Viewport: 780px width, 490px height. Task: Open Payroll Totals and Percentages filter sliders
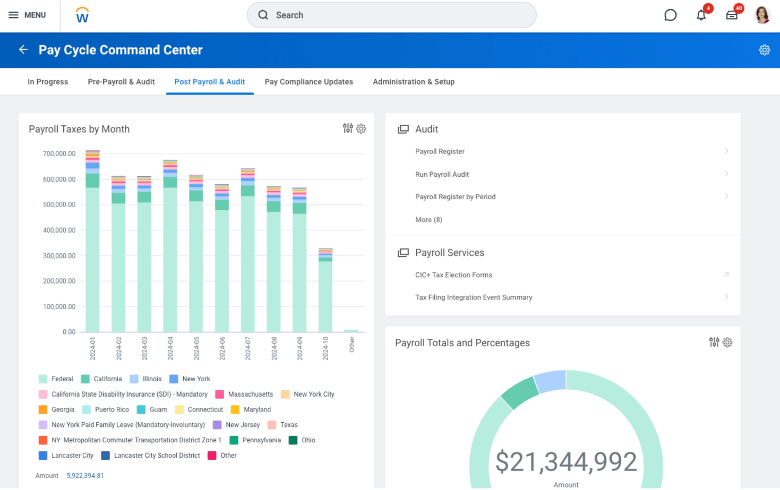(x=714, y=342)
